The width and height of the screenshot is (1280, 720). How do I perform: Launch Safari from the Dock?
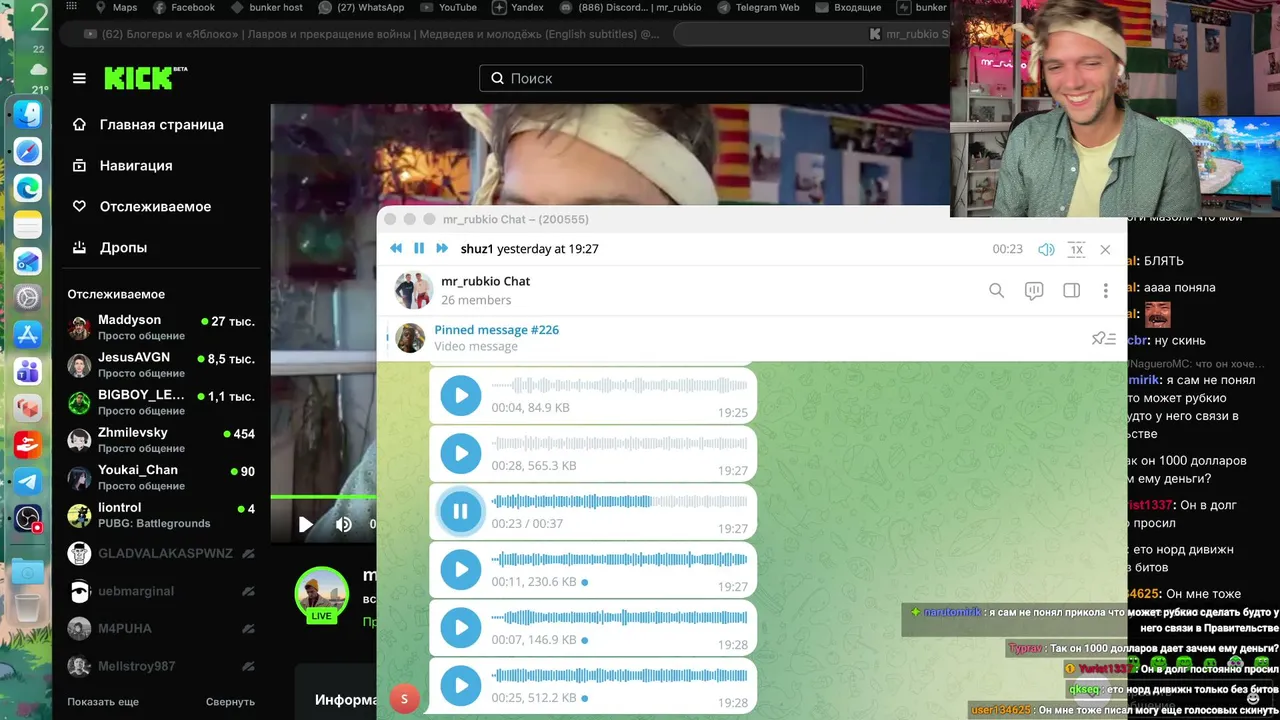pyautogui.click(x=28, y=151)
